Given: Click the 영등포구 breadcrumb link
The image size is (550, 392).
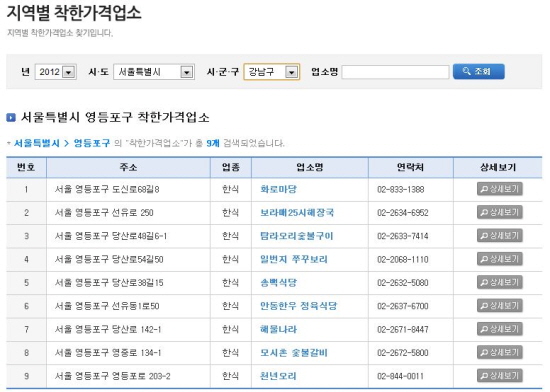Looking at the screenshot, I should [x=92, y=143].
